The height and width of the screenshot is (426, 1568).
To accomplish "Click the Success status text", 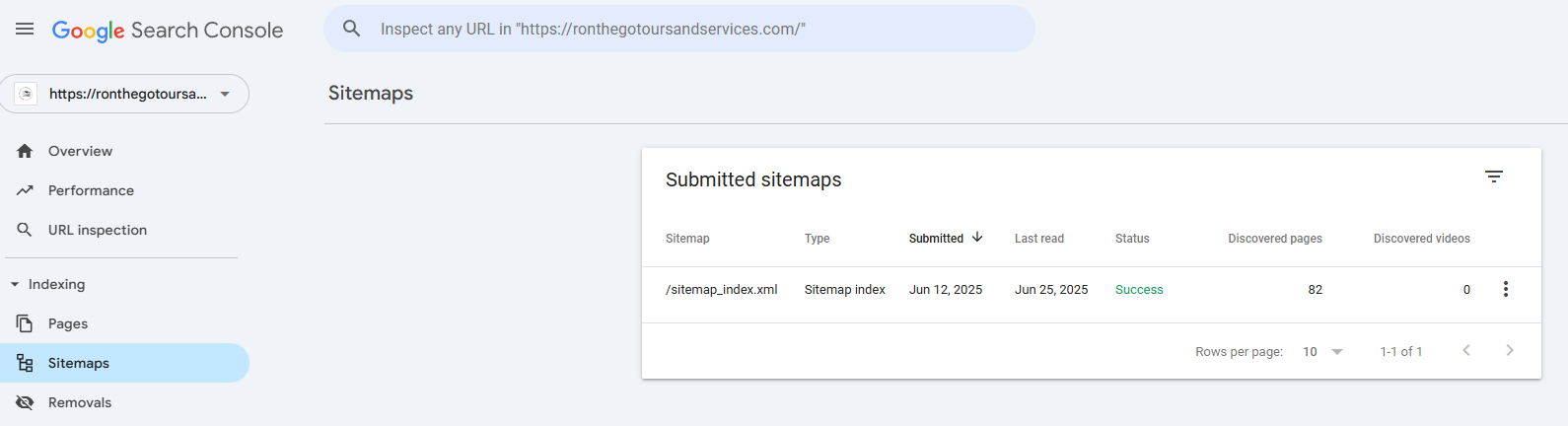I will click(1139, 290).
